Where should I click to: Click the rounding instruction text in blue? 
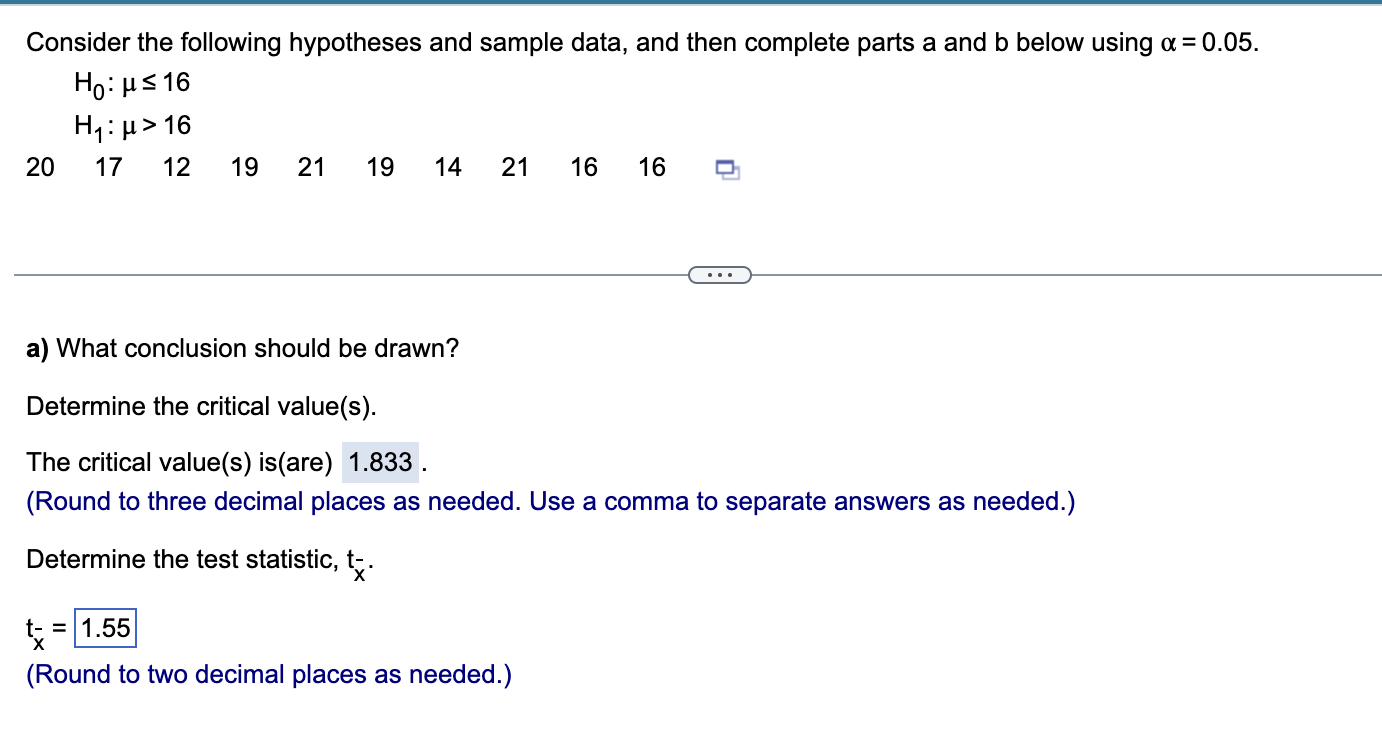click(550, 501)
